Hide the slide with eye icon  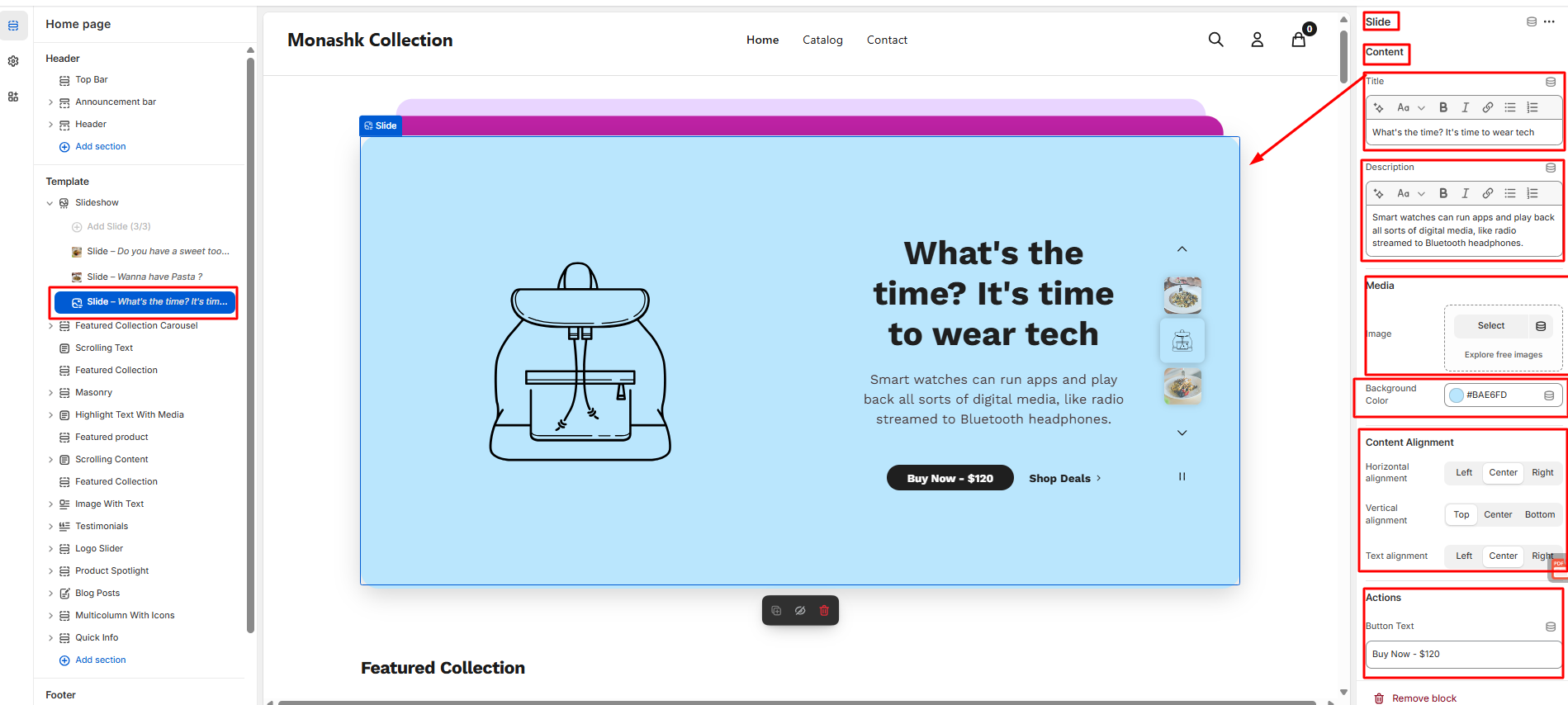(800, 611)
